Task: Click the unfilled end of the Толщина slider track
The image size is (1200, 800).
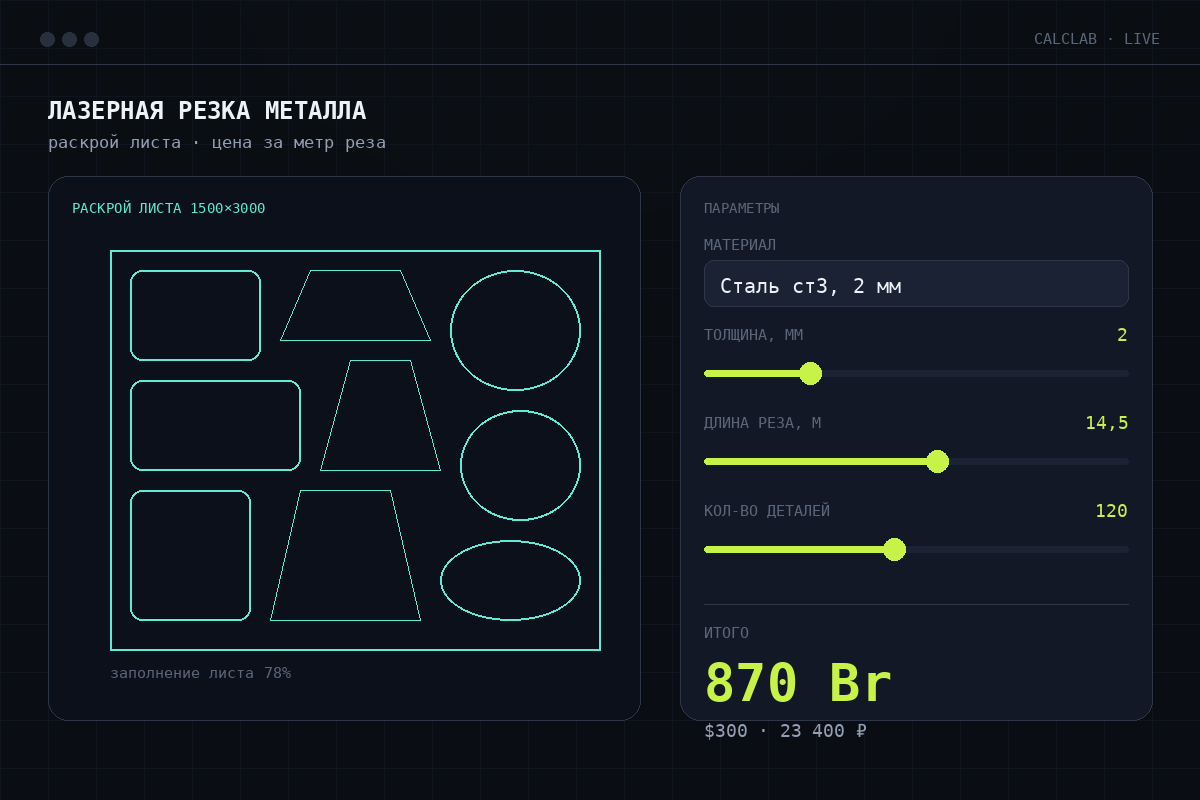Action: click(x=1120, y=373)
